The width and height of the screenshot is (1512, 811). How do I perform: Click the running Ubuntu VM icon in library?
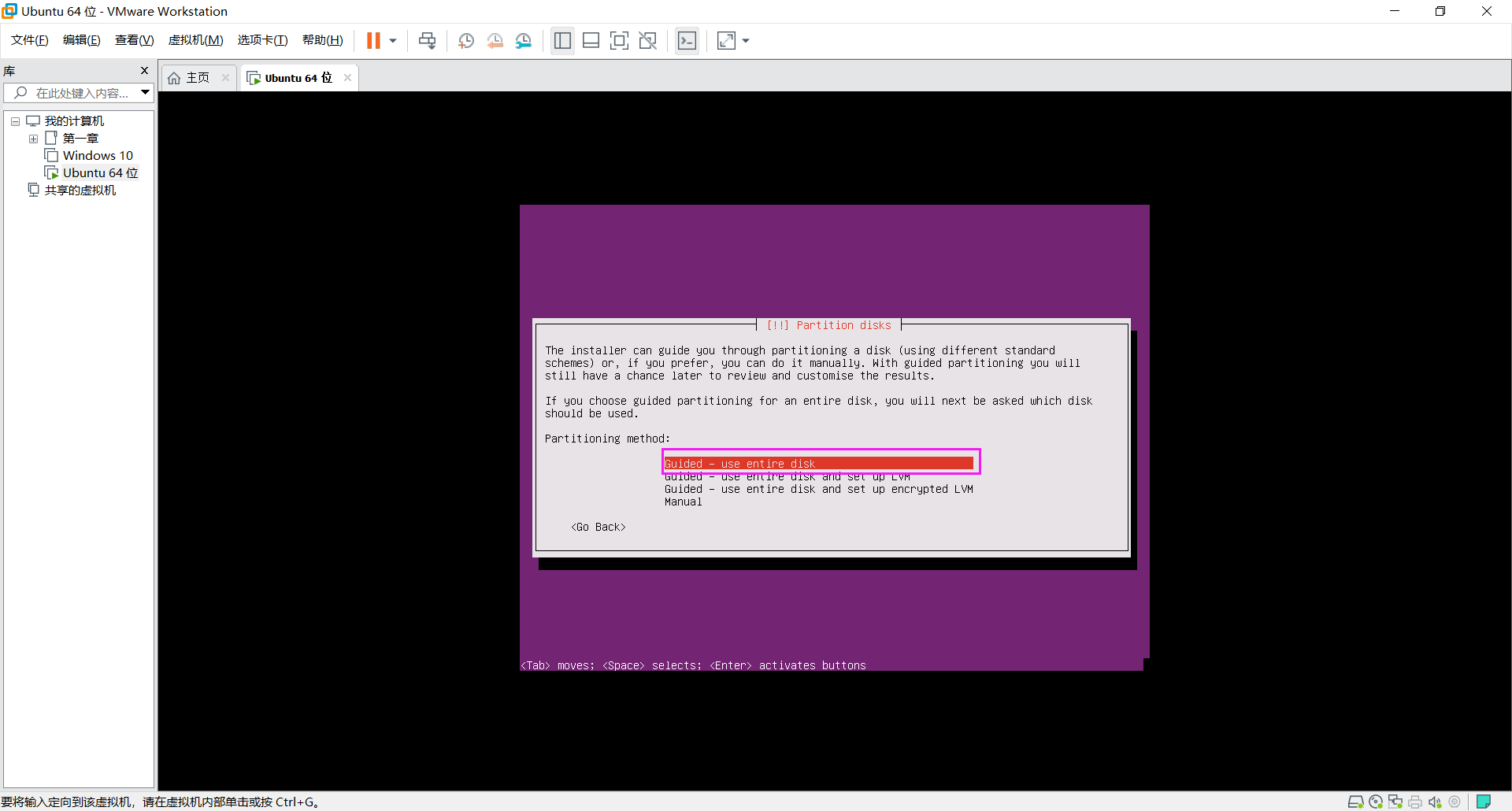pos(51,173)
